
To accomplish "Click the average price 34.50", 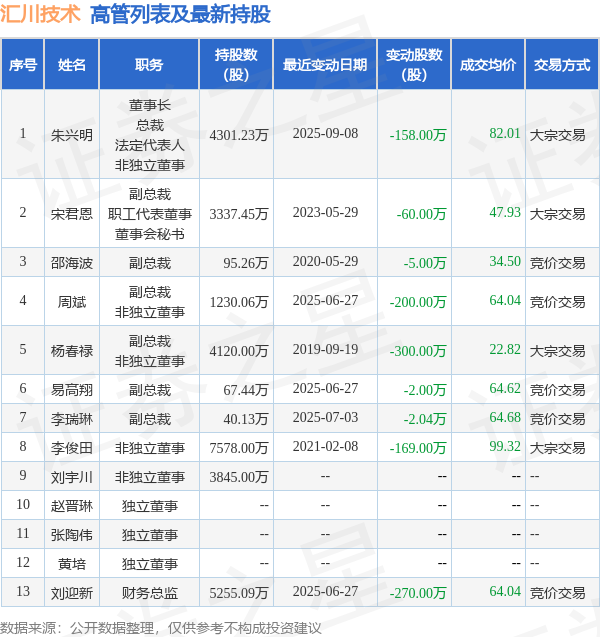I will click(505, 261).
